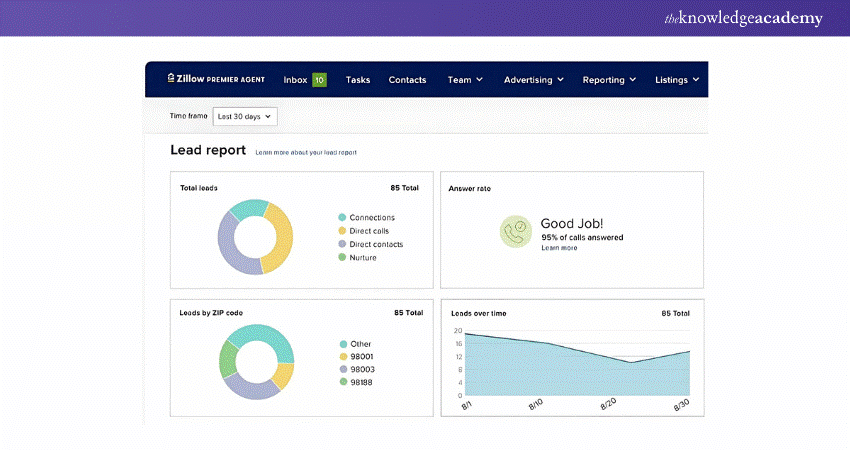Click Learn more about your lead report
The image size is (850, 450).
(306, 153)
